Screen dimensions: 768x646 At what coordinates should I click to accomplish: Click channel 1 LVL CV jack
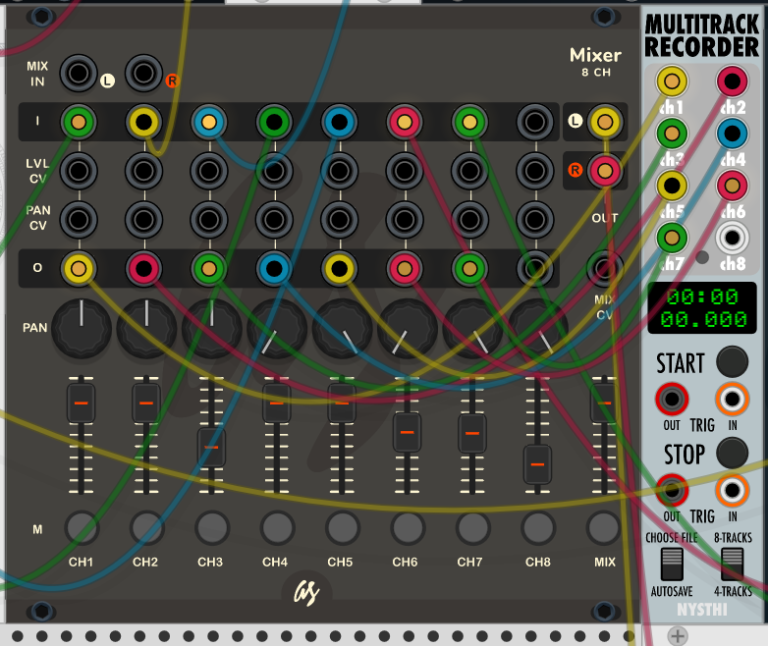(78, 171)
